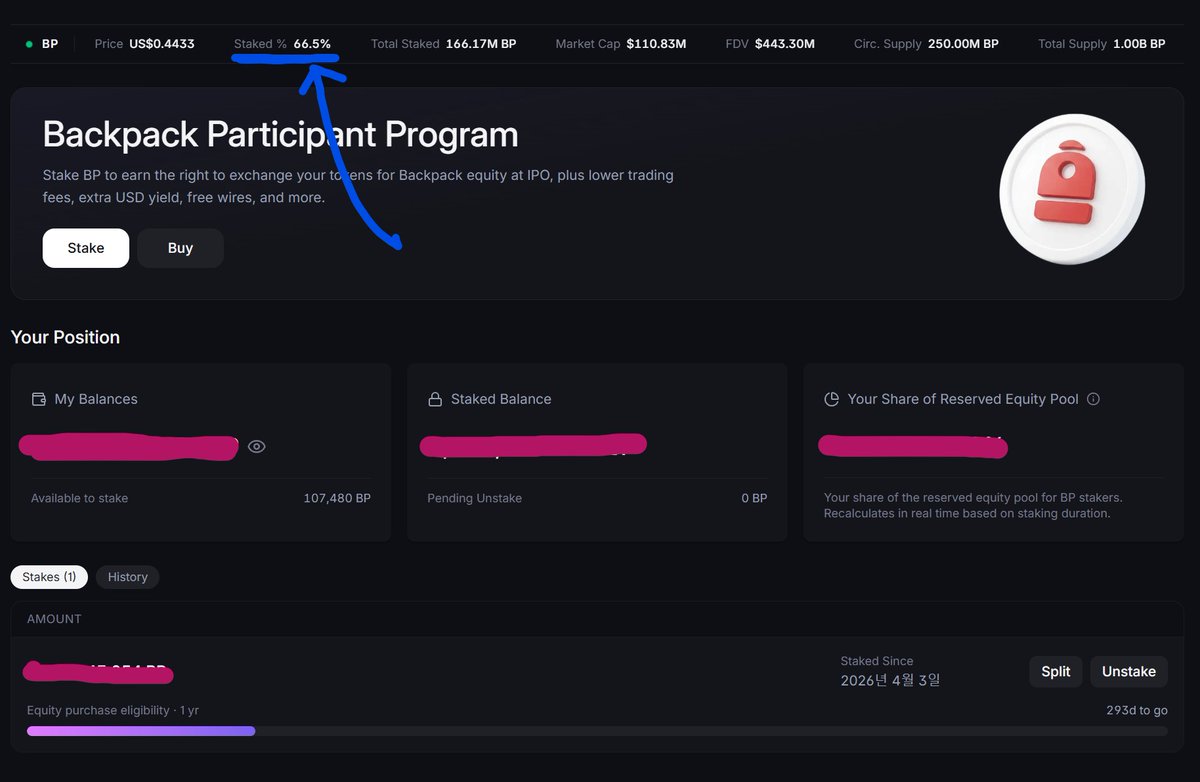The width and height of the screenshot is (1200, 782).
Task: Click the red backpack coin logo
Action: pos(1072,189)
